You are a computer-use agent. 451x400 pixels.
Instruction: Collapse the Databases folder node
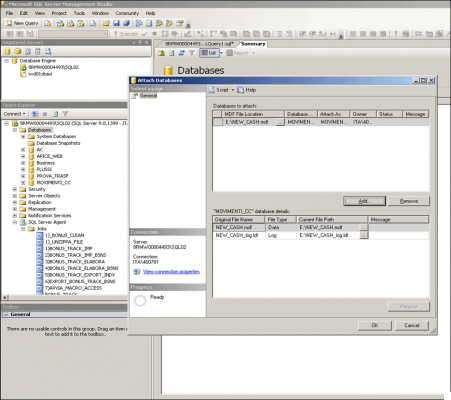15,130
